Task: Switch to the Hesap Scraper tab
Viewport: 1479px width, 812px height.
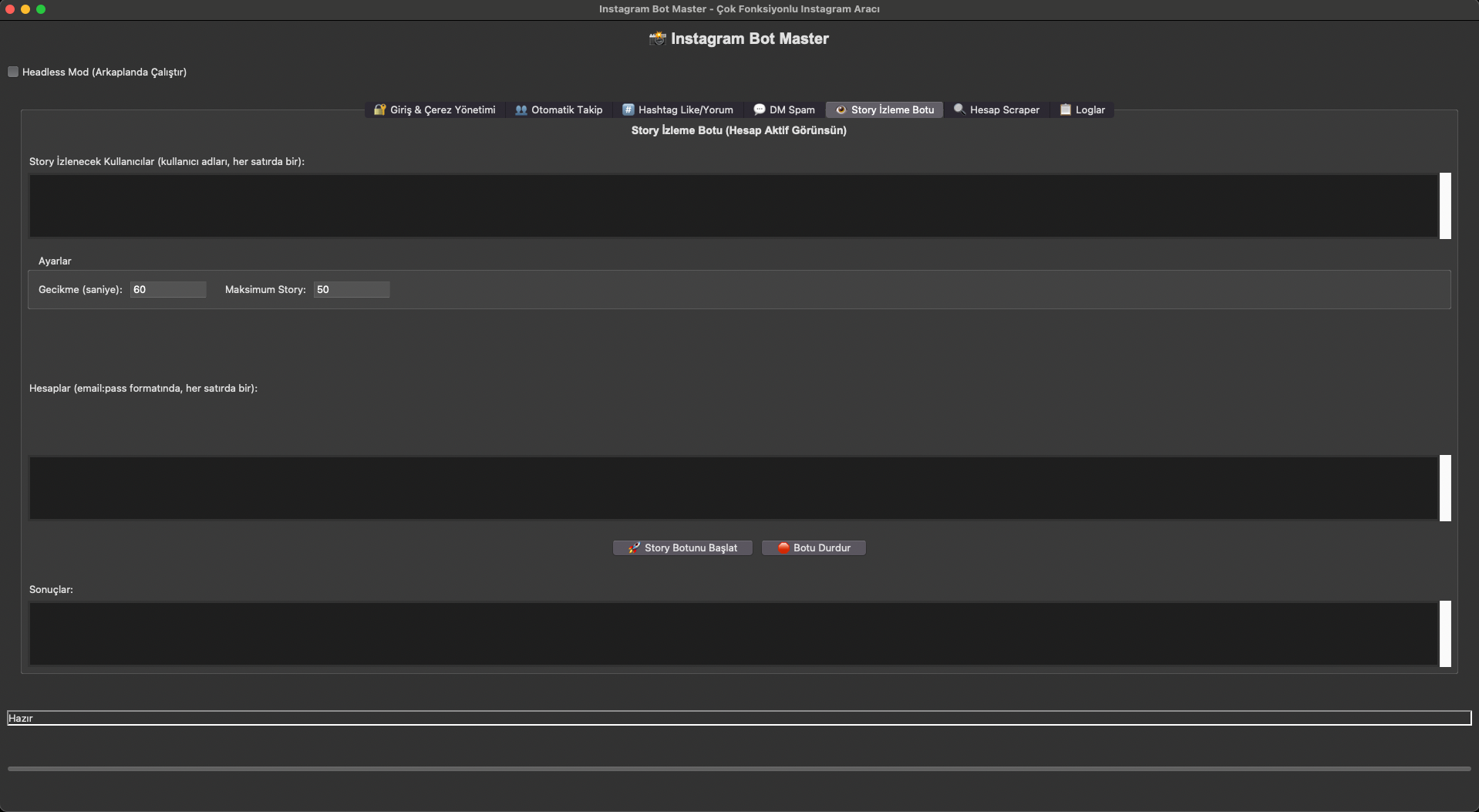Action: pyautogui.click(x=997, y=110)
